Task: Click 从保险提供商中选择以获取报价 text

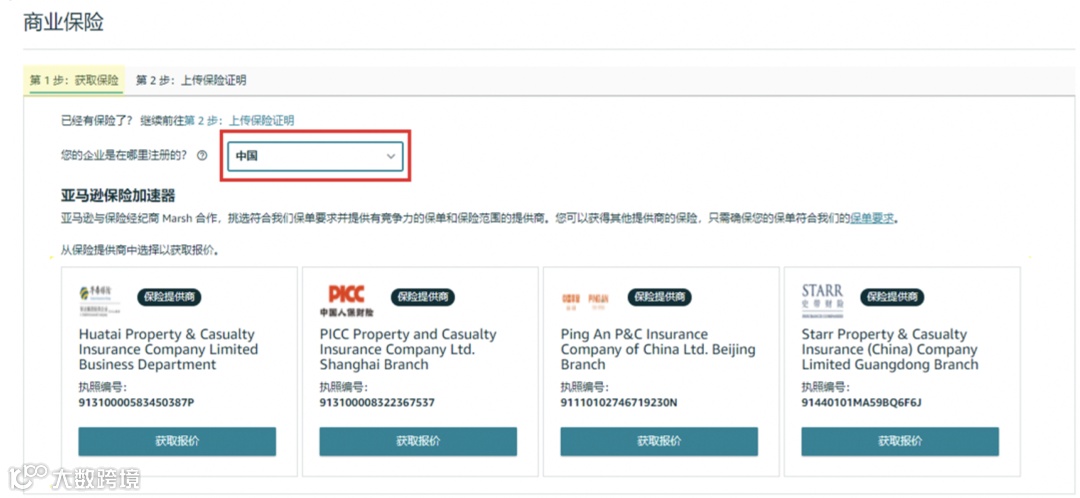Action: click(x=140, y=251)
